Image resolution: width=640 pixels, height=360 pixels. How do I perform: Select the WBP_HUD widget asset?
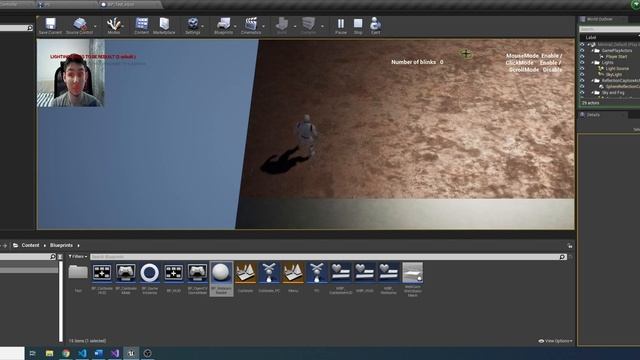(364, 277)
